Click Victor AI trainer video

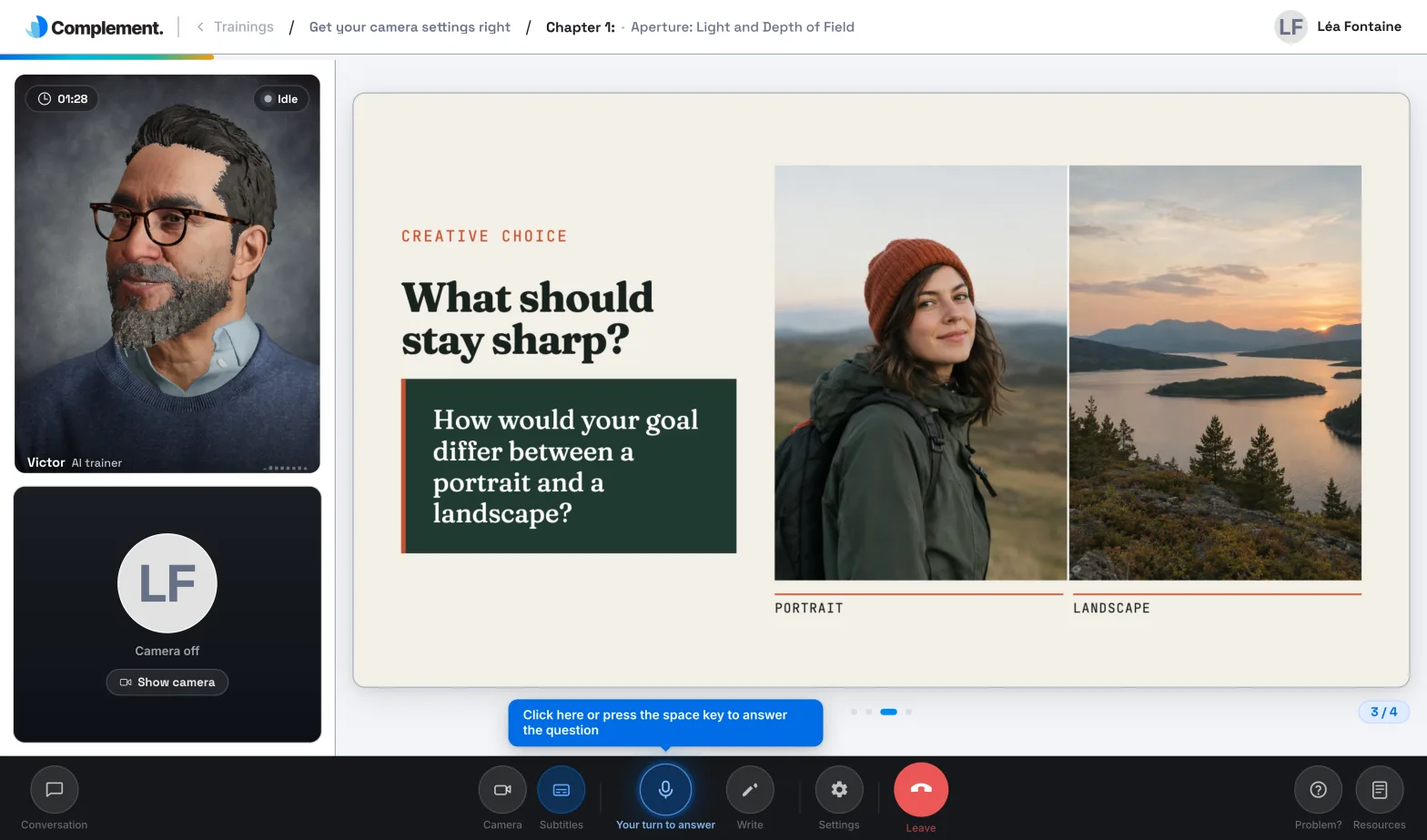[x=167, y=274]
